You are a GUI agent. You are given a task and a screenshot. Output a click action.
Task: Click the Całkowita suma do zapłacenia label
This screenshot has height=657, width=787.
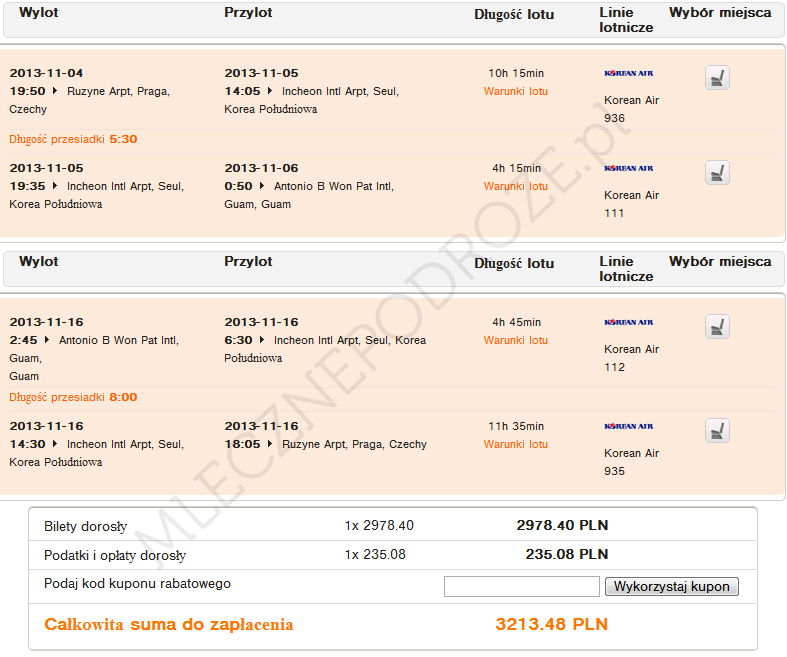pyautogui.click(x=169, y=624)
